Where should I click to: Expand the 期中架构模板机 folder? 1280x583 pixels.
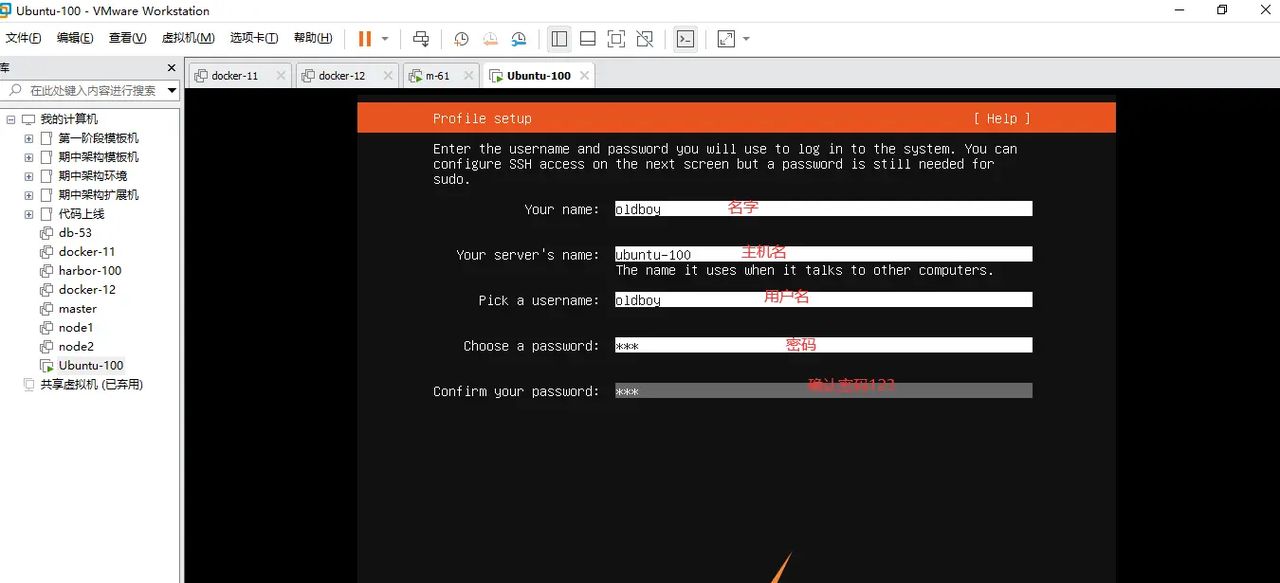[28, 156]
